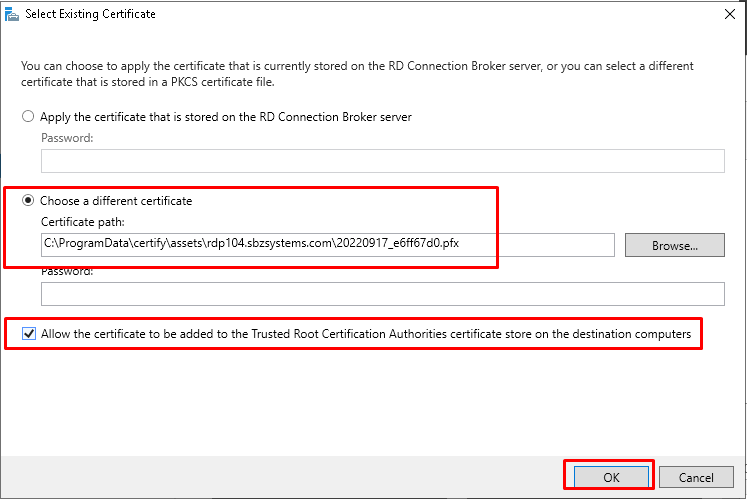Click the 'Certificate path:' label
The image size is (747, 499).
(83, 221)
